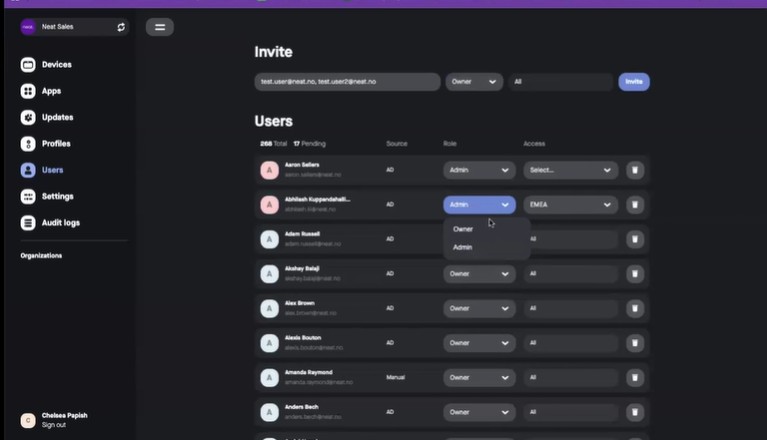Click Chelsea Papish profile avatar
Screen dimensions: 767x440
pos(28,420)
